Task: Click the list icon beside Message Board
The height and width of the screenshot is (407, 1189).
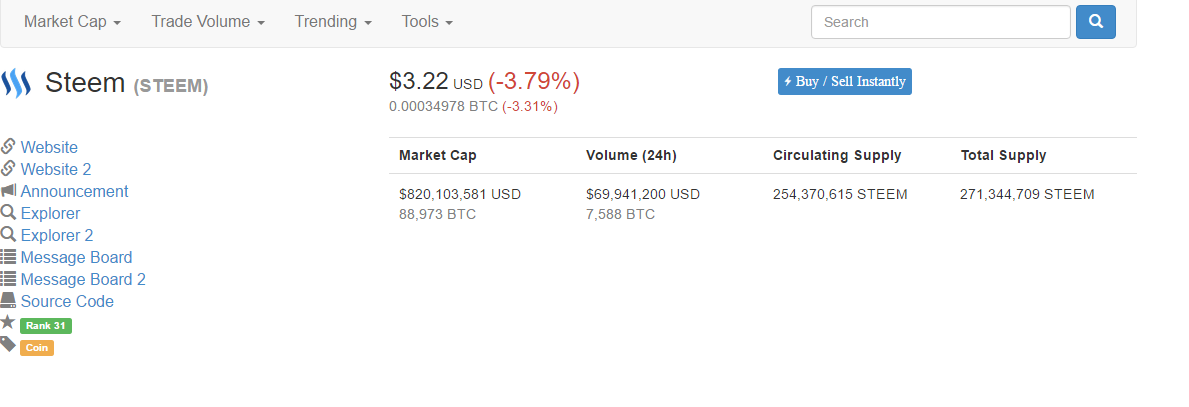Action: 8,256
